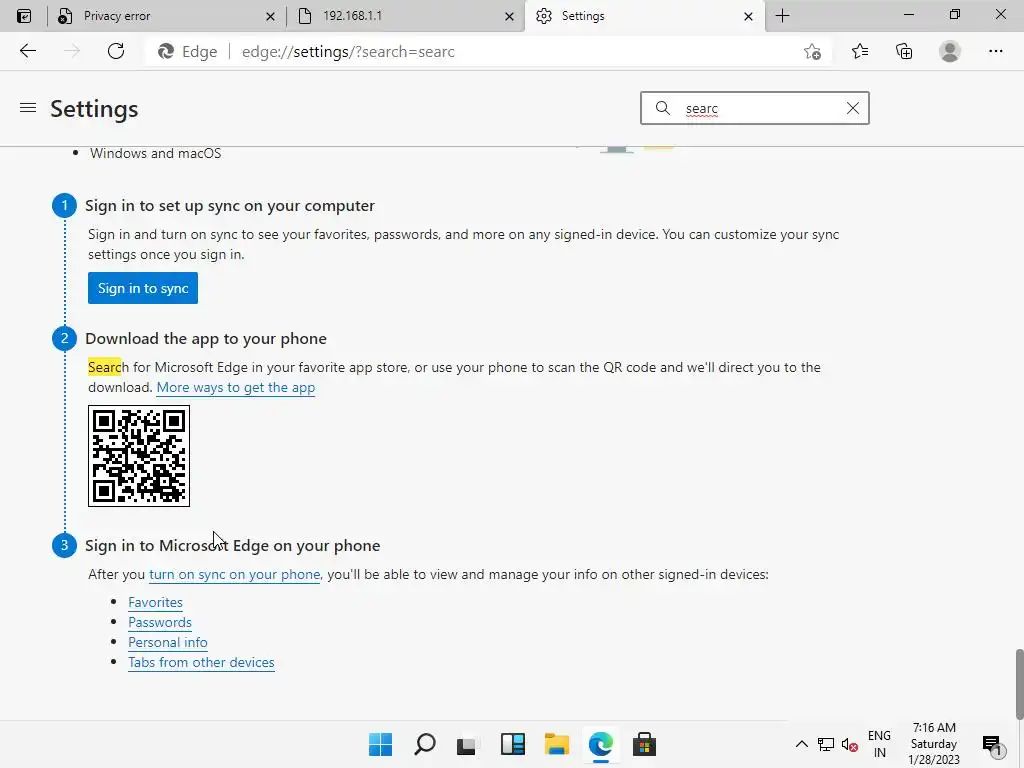Open the Favorites link
Image resolution: width=1024 pixels, height=768 pixels.
click(155, 602)
